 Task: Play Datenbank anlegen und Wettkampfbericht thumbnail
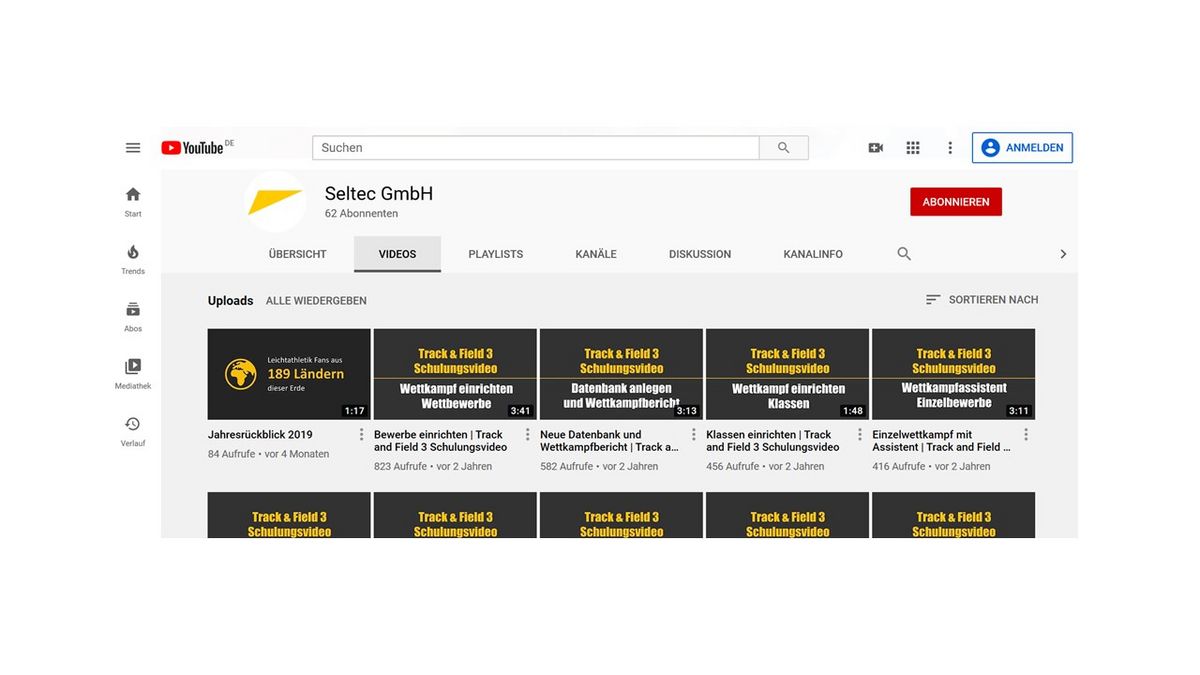point(621,374)
